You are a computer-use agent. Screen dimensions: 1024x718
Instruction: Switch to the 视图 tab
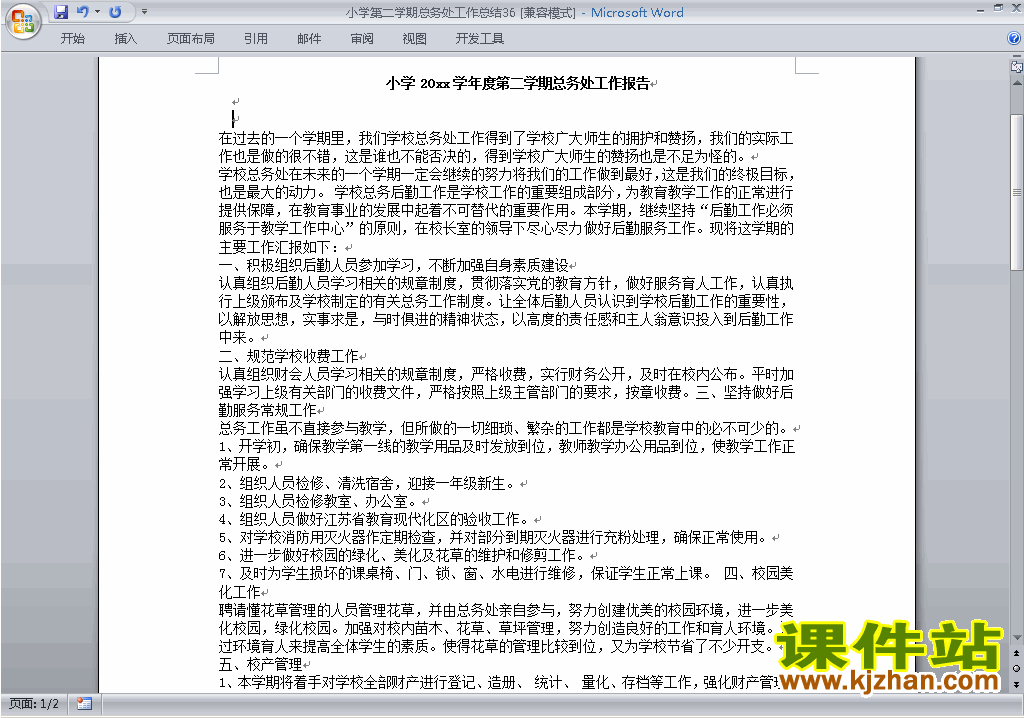click(x=415, y=39)
